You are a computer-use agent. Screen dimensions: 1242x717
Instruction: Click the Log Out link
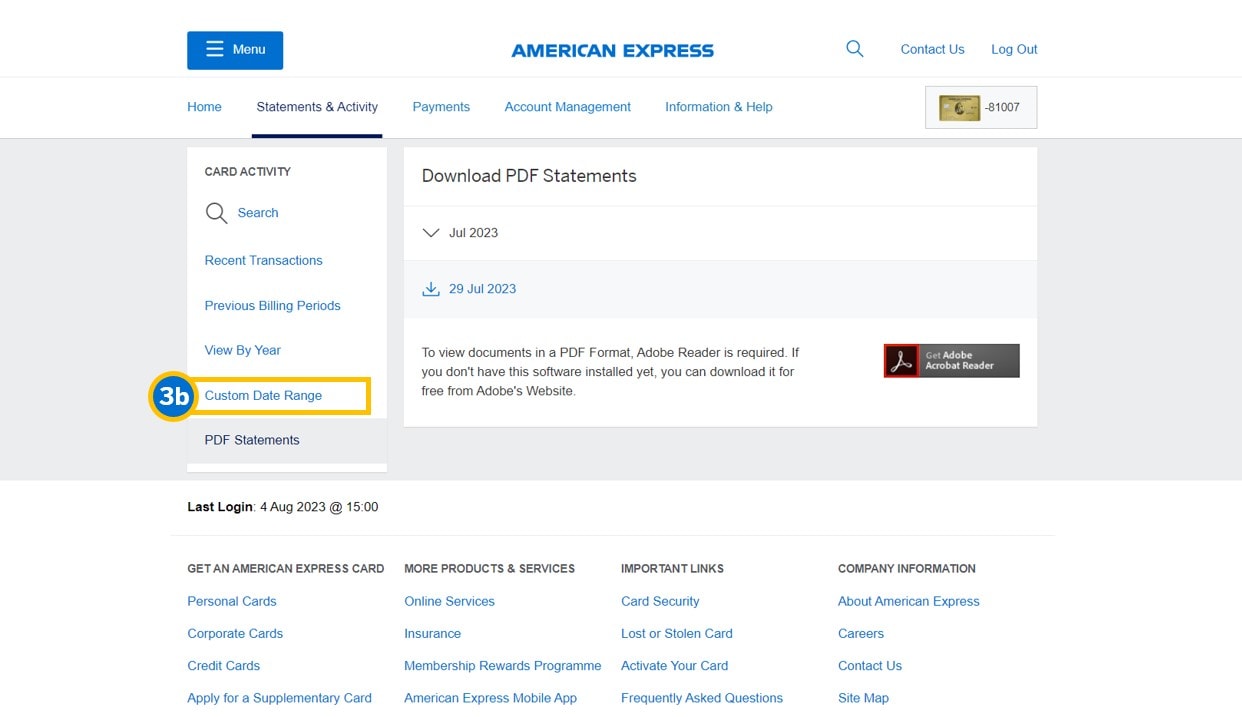point(1014,49)
